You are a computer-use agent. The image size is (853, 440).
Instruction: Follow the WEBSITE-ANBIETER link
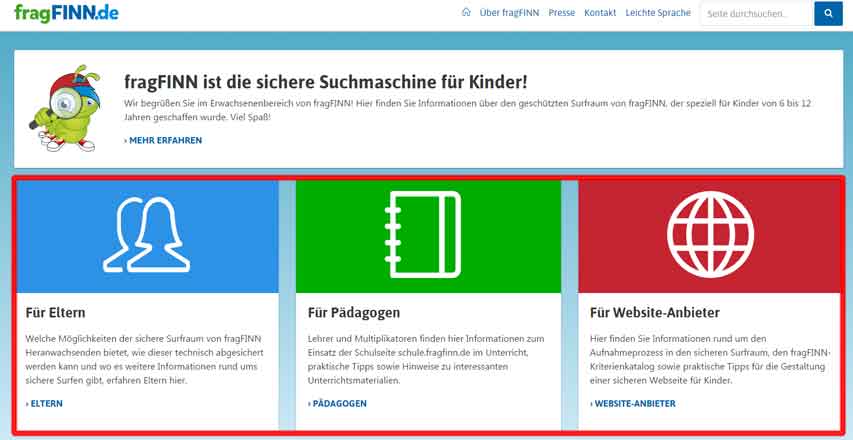click(633, 404)
